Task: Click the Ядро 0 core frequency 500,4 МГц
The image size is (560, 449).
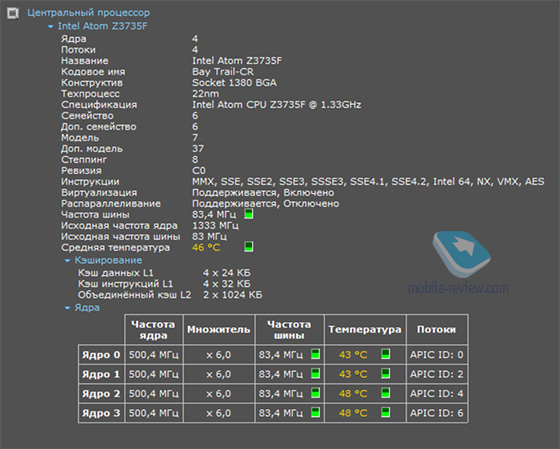Action: tap(154, 355)
